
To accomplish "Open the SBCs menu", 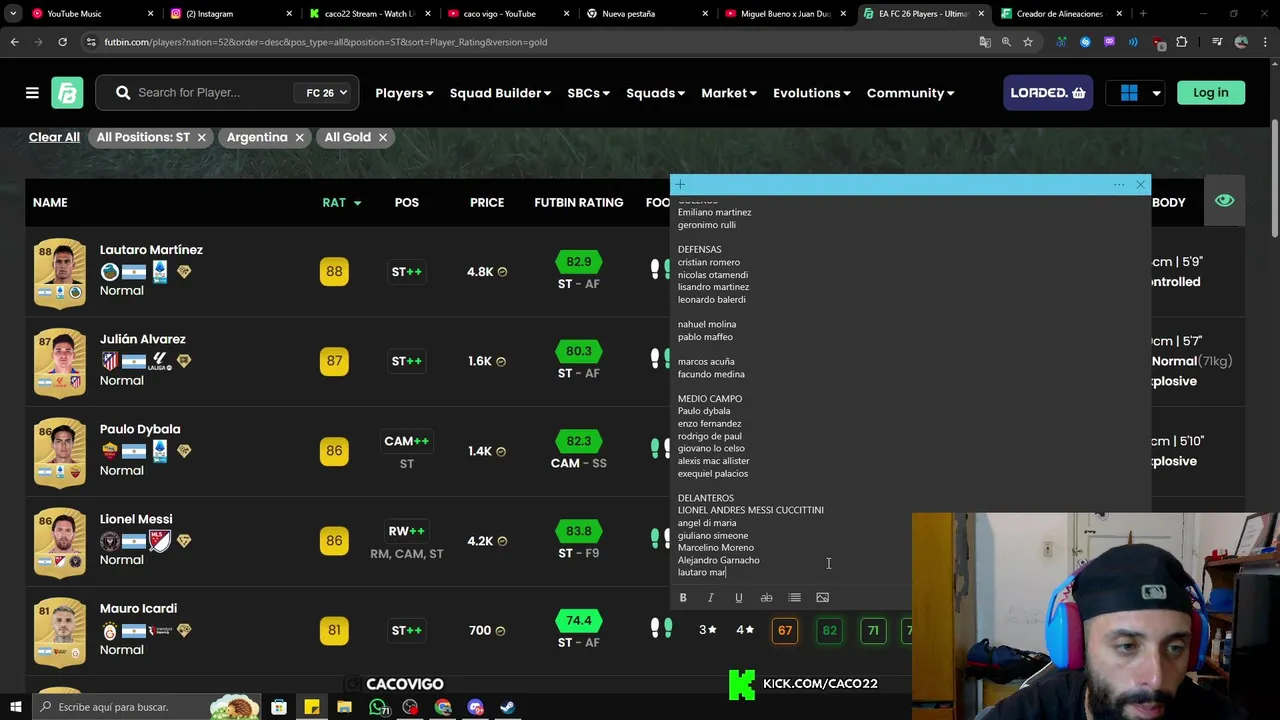I will click(x=588, y=93).
